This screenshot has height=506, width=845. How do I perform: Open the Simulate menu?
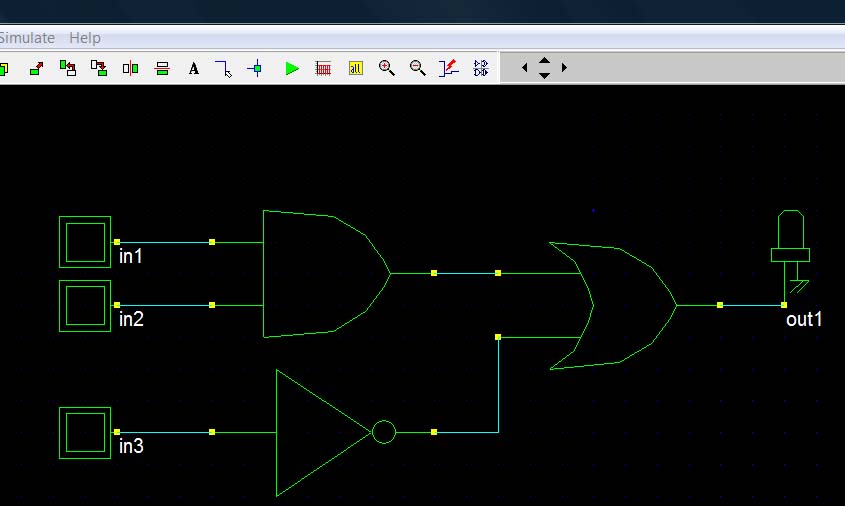click(x=26, y=38)
